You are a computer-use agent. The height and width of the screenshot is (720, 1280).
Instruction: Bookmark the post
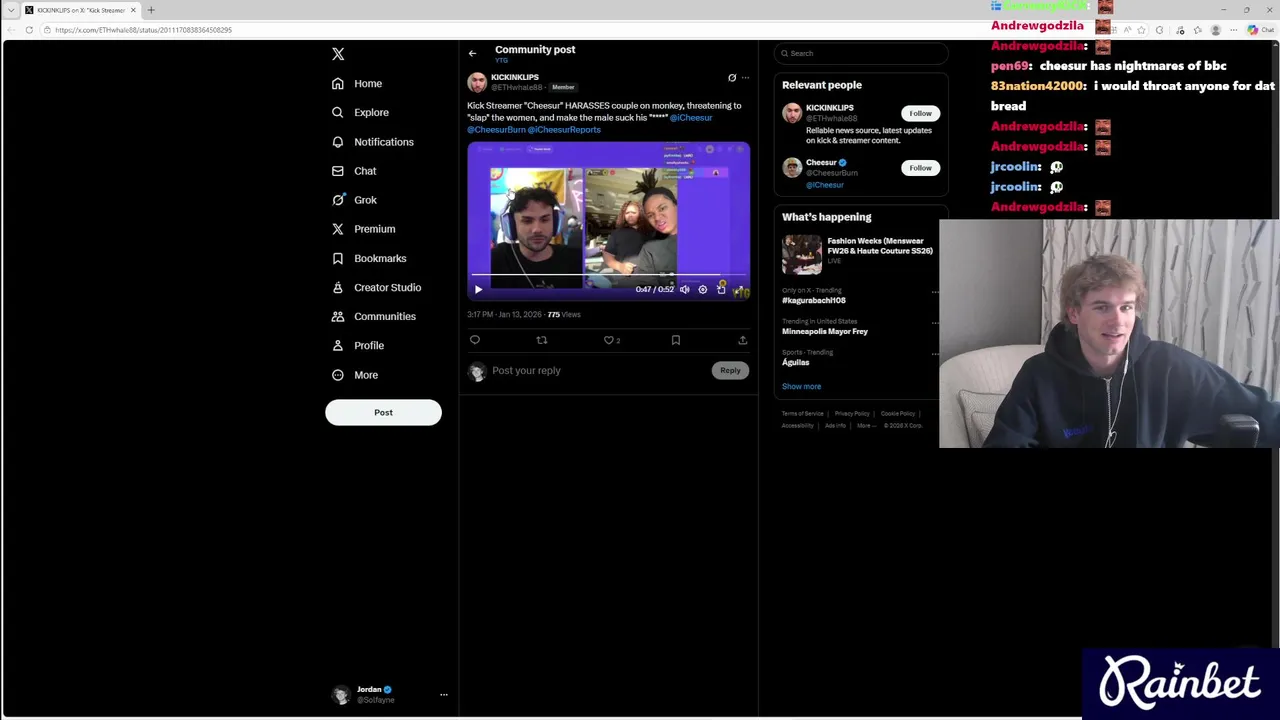pyautogui.click(x=676, y=341)
